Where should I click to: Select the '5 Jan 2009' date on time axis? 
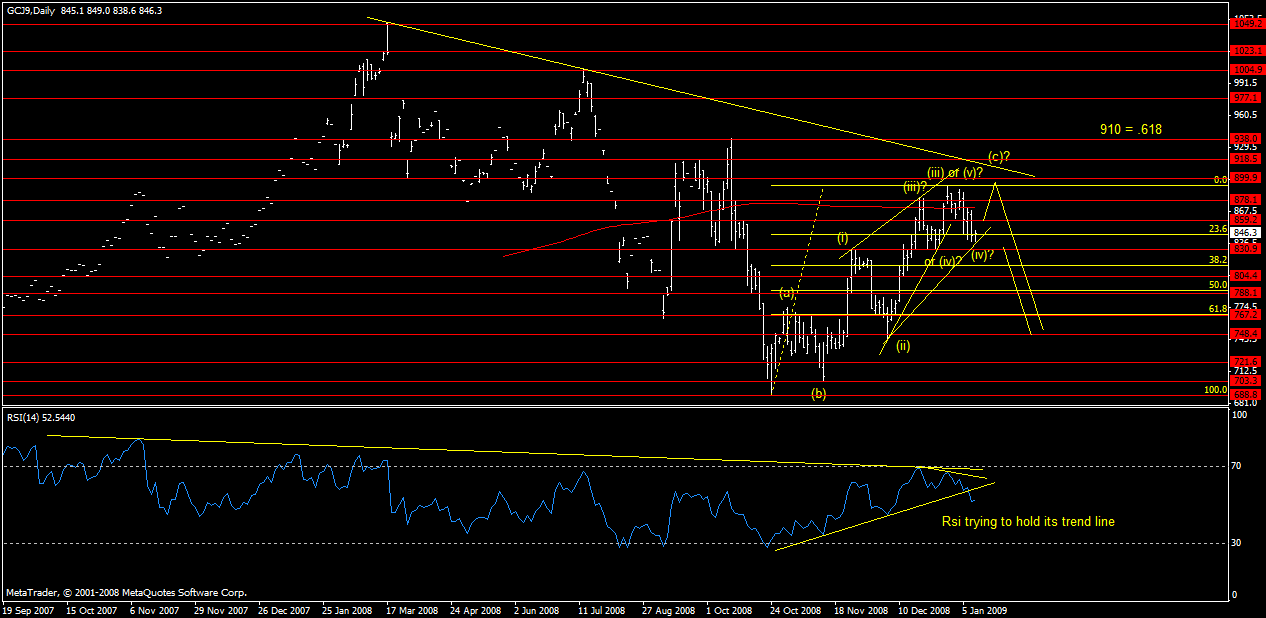point(985,608)
